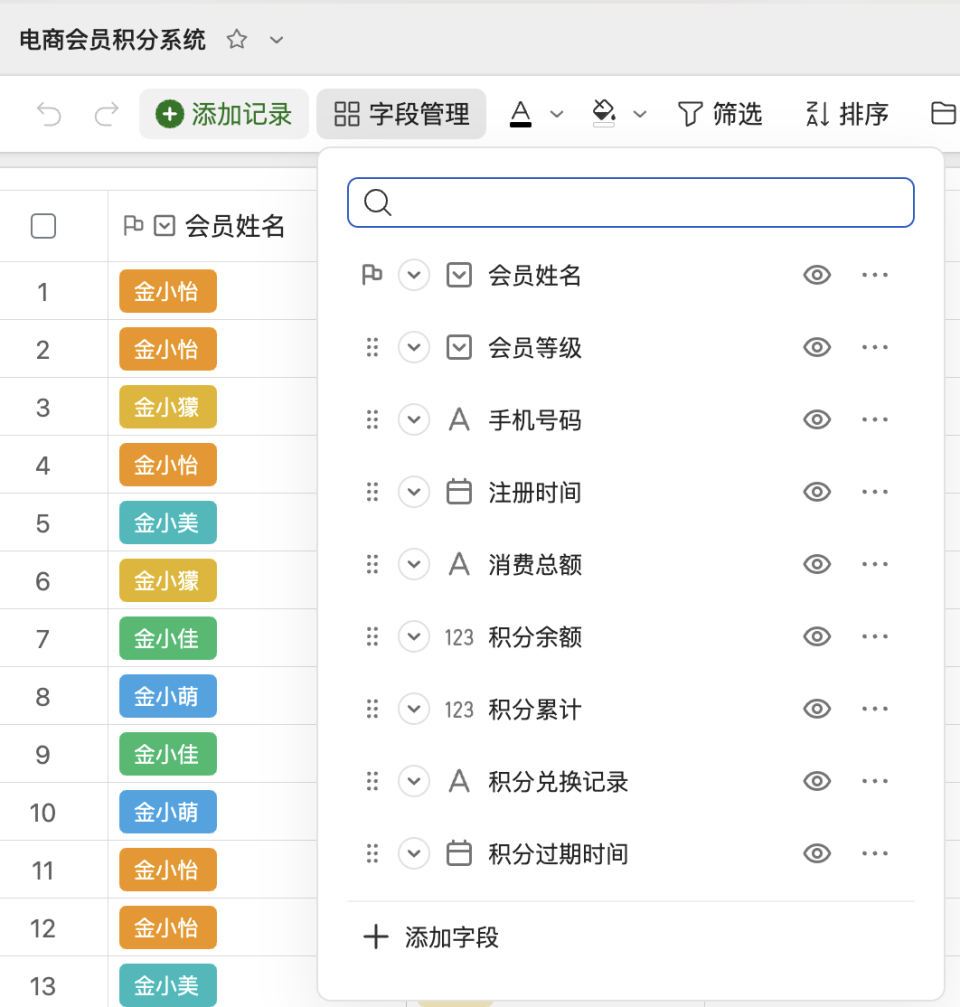Click the 添加记录 button to add record
Screen dimensions: 960x1007
[223, 114]
